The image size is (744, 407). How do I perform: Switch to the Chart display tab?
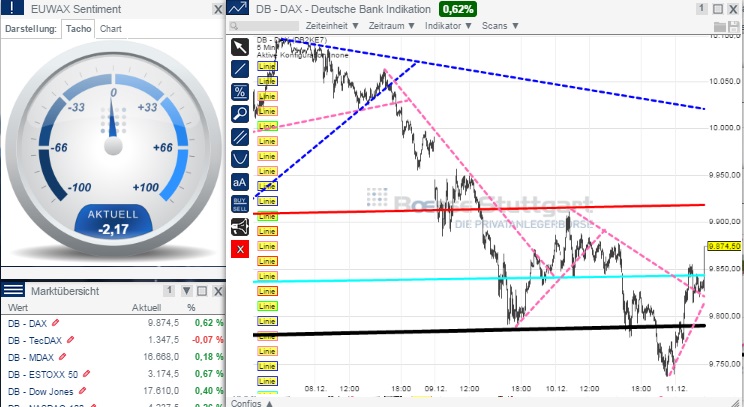tap(111, 28)
